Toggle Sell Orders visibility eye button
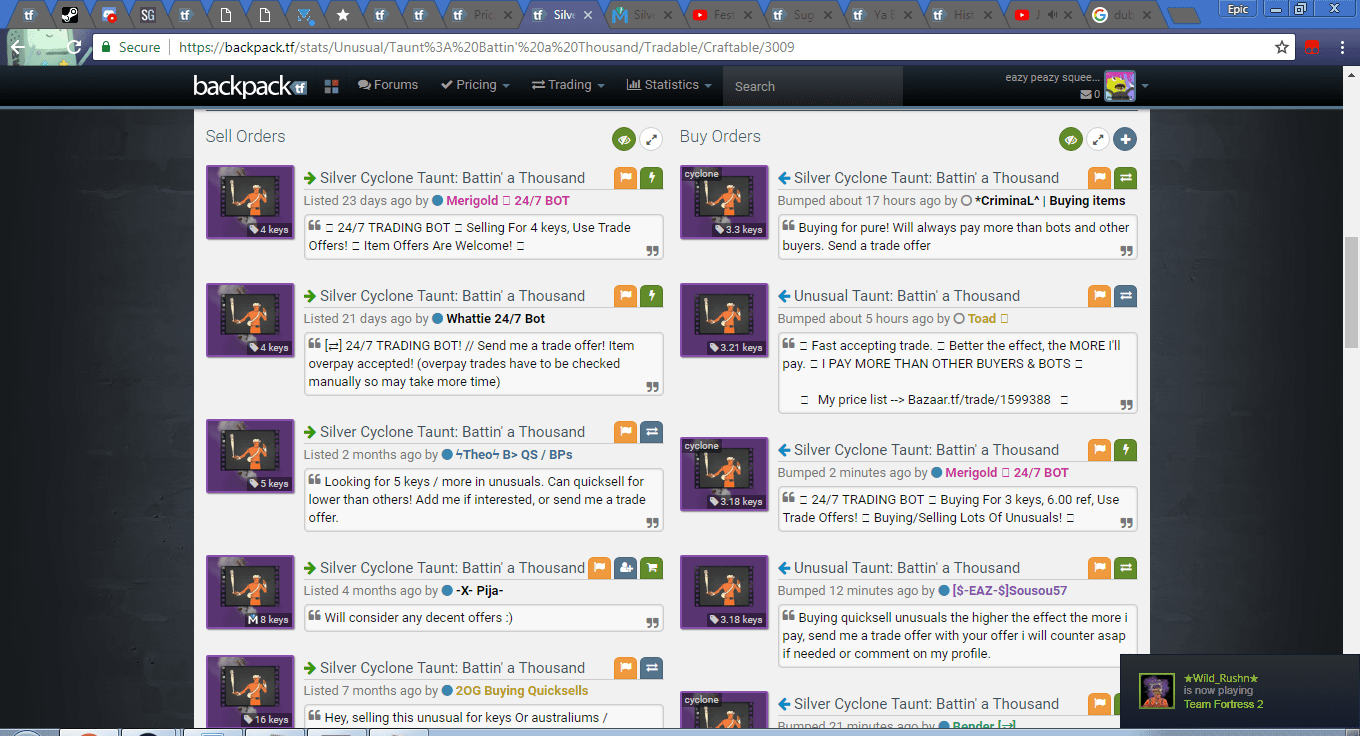Viewport: 1360px width, 736px height. click(x=625, y=140)
